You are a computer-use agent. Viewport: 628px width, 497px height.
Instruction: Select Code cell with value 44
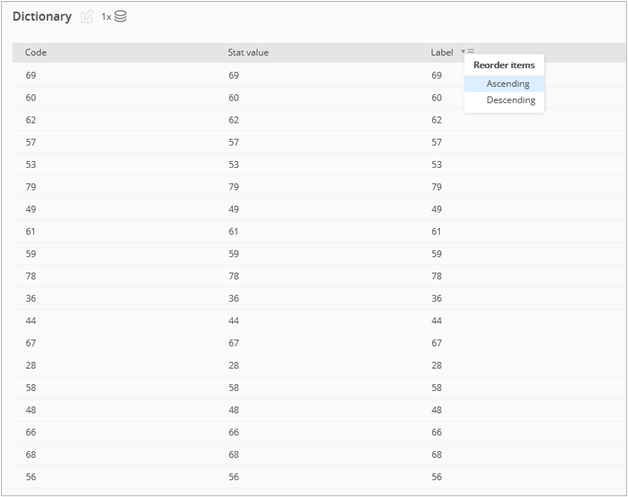click(31, 320)
